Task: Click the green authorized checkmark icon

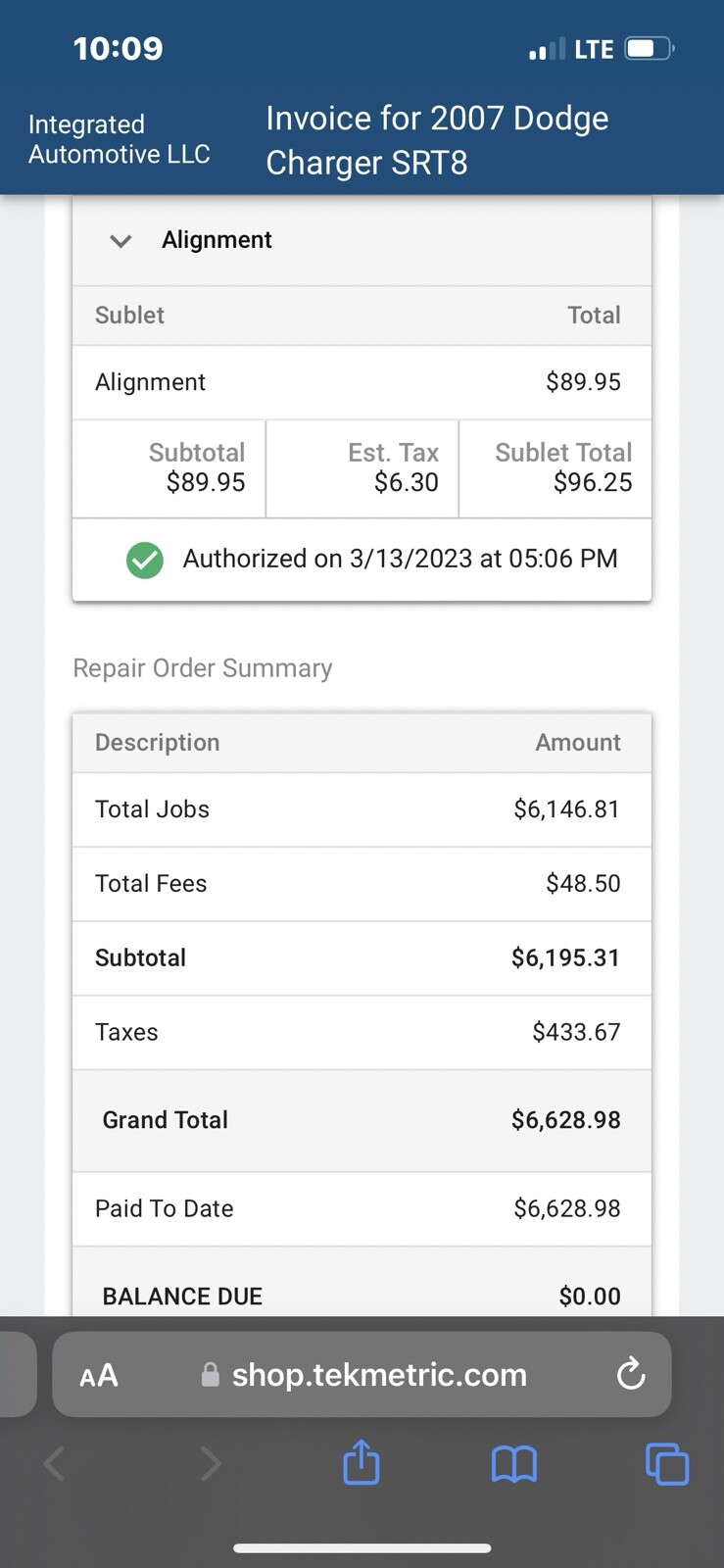Action: click(x=145, y=560)
